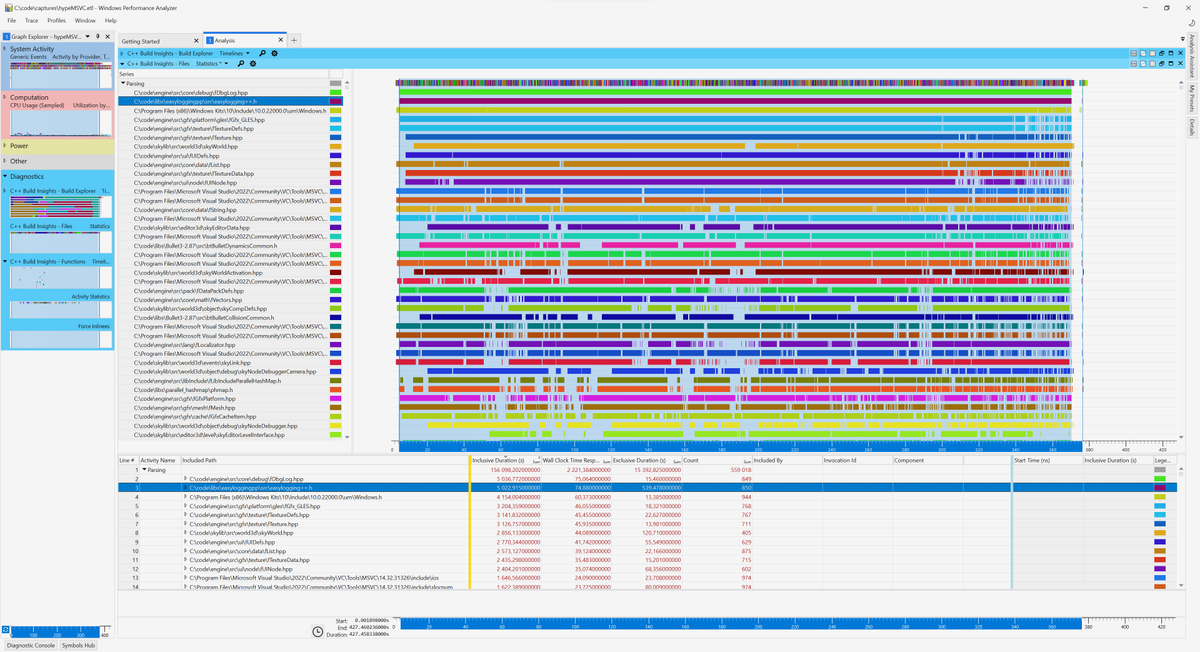The image size is (1200, 652).
Task: Open search in Build Explorer panel
Action: (262, 53)
